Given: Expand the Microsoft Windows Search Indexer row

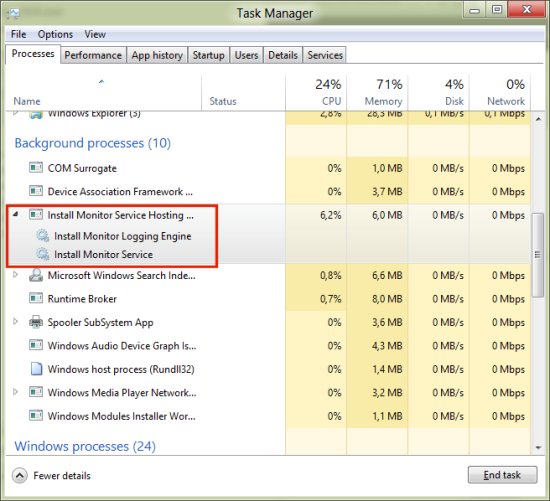Looking at the screenshot, I should click(15, 275).
